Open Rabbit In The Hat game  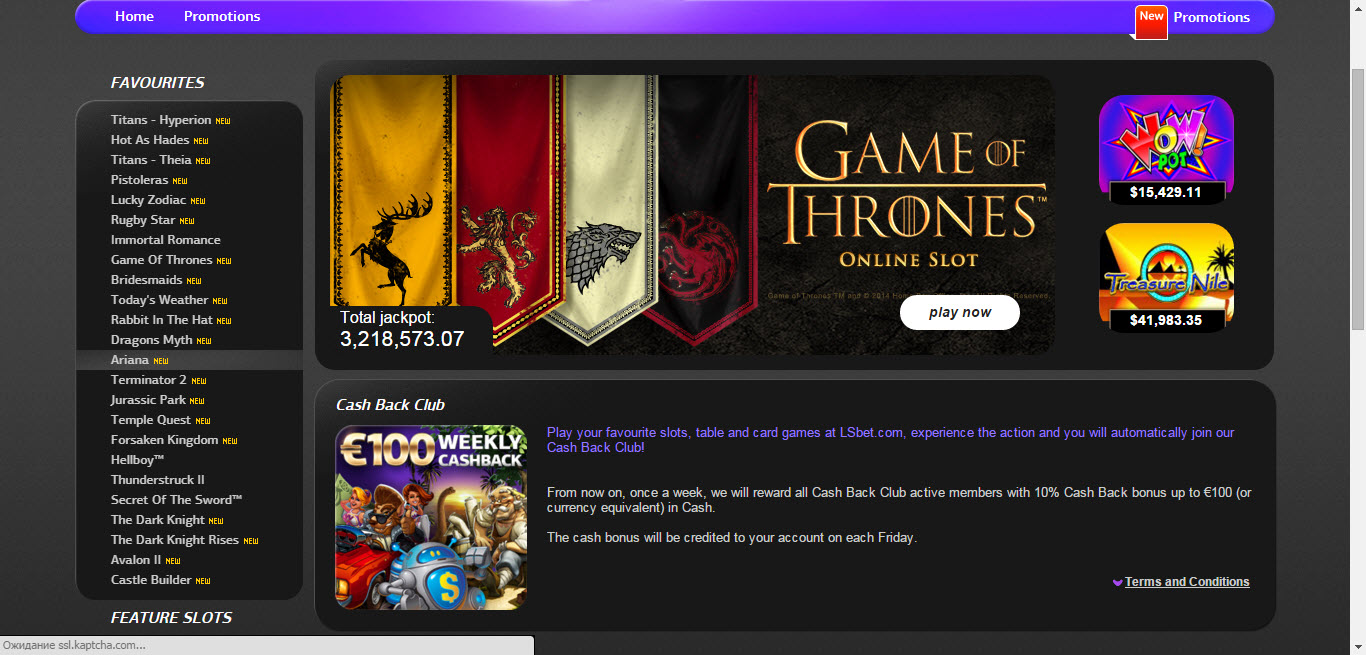pyautogui.click(x=162, y=320)
